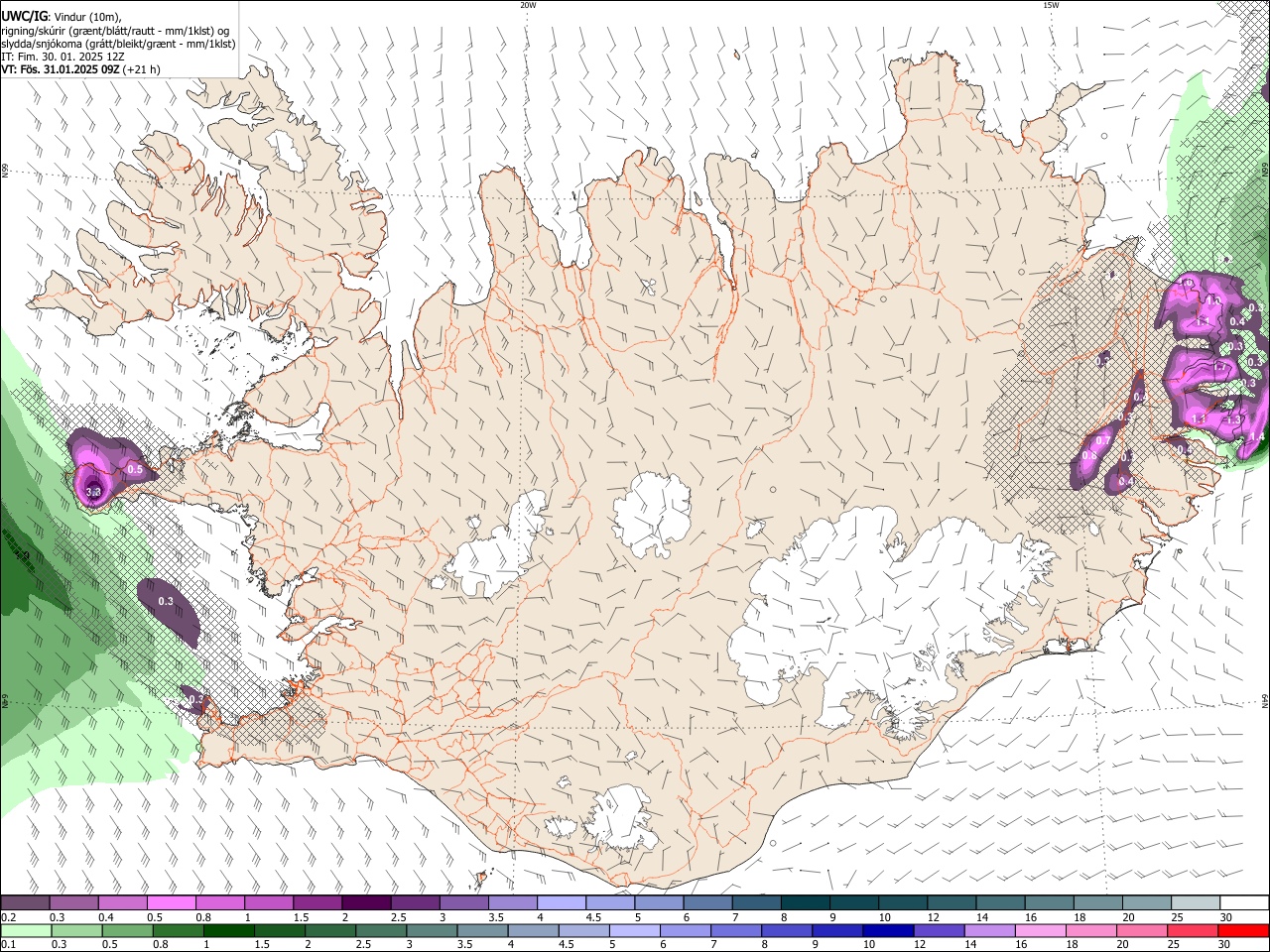
Task: Click the '0.2' label on the legend
Action: point(9,916)
